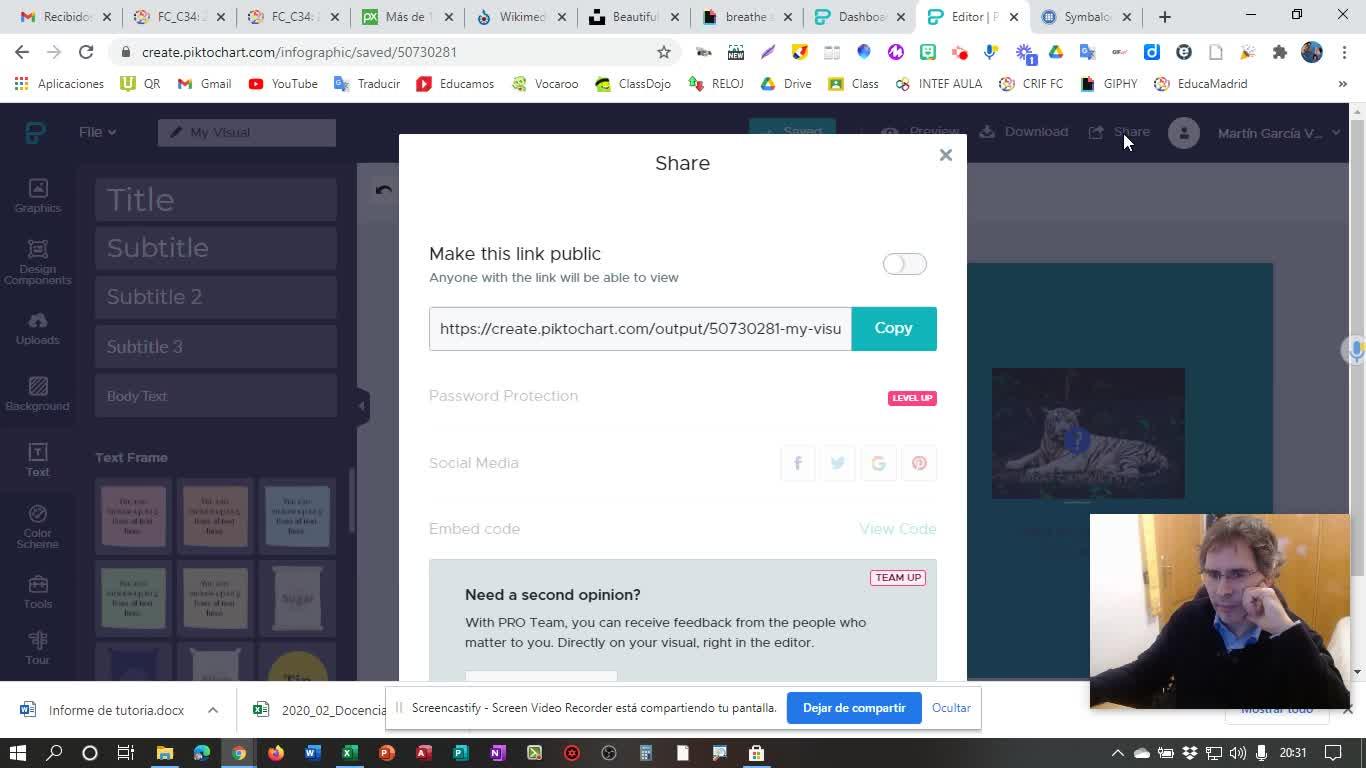Click Dejar de compartir button

pyautogui.click(x=854, y=708)
